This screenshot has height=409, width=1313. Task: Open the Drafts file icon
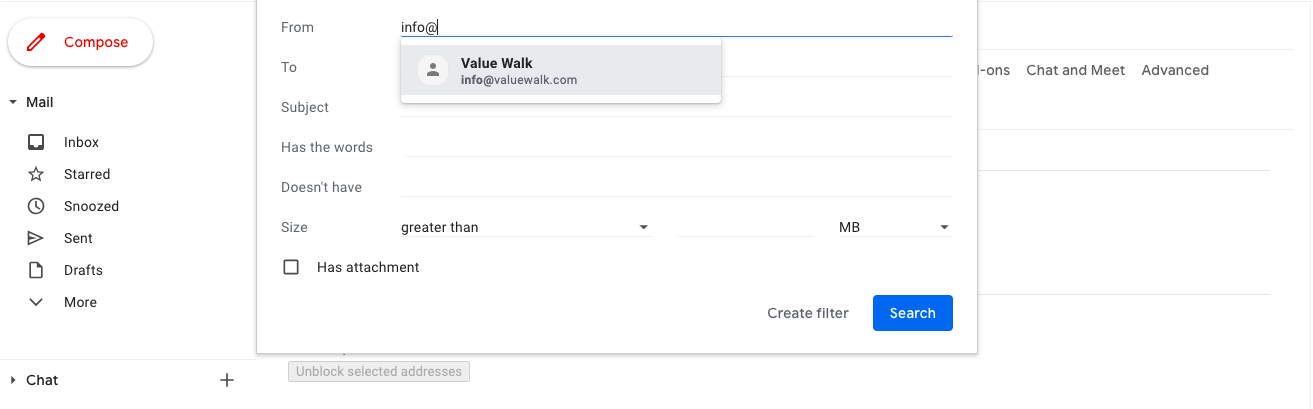[36, 270]
